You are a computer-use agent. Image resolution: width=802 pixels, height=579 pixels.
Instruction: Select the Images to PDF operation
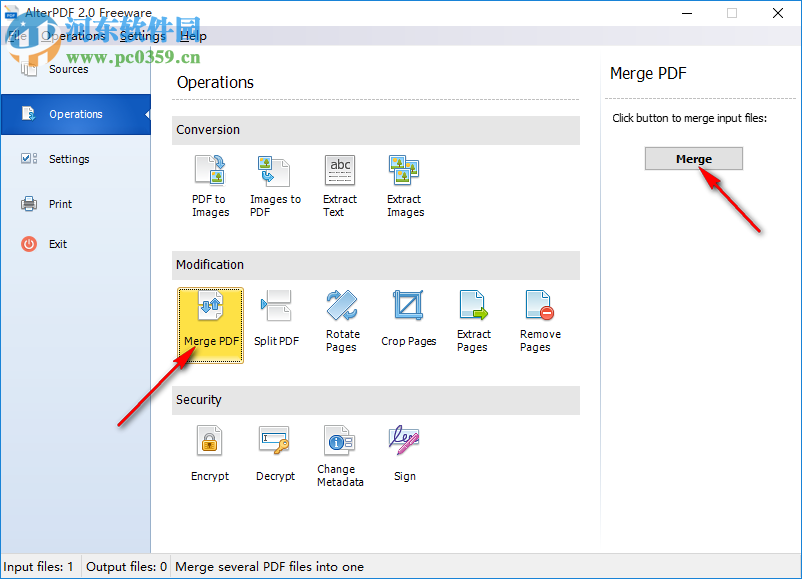coord(275,186)
